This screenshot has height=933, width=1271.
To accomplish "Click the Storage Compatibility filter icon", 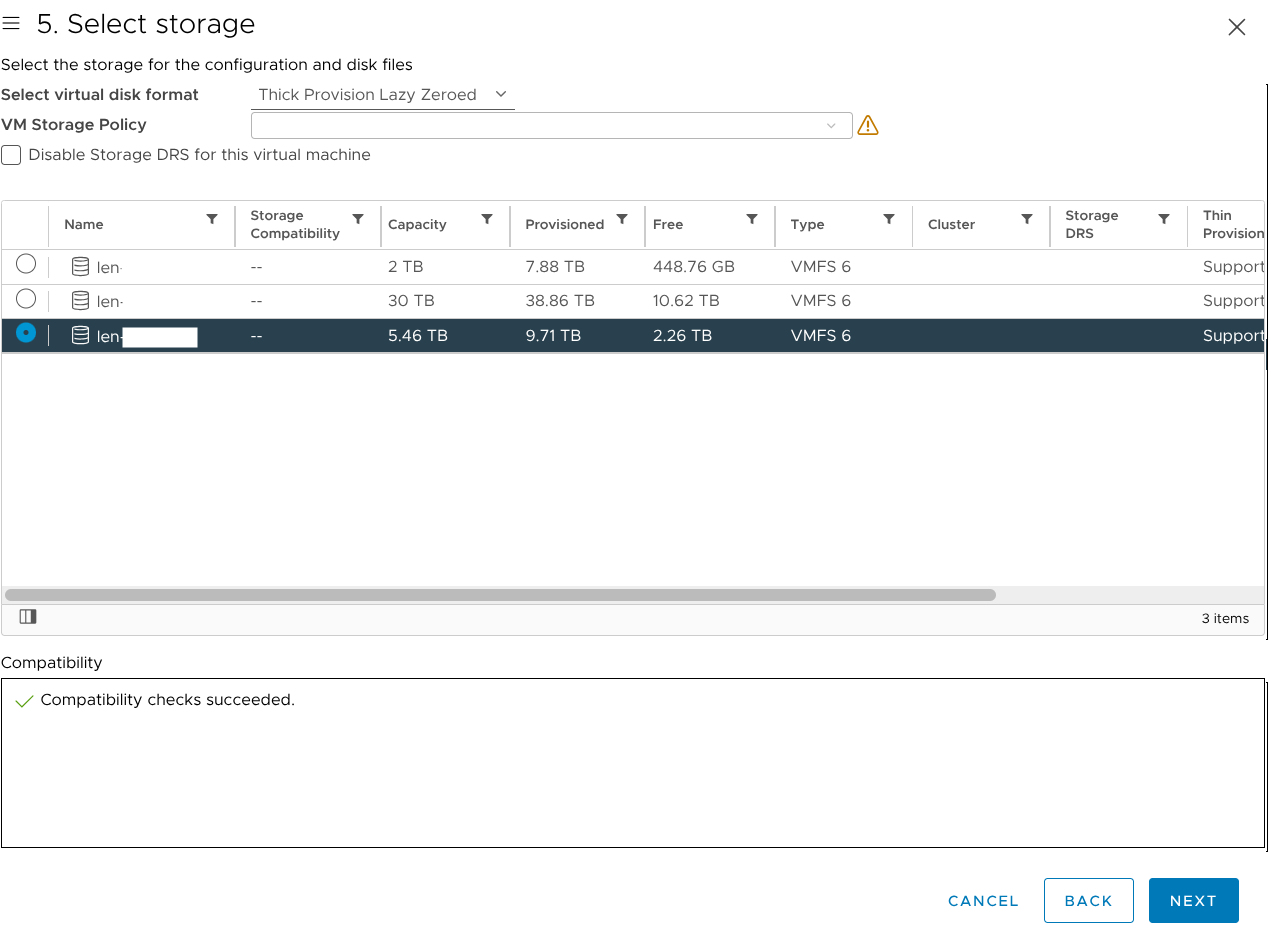I will point(358,219).
